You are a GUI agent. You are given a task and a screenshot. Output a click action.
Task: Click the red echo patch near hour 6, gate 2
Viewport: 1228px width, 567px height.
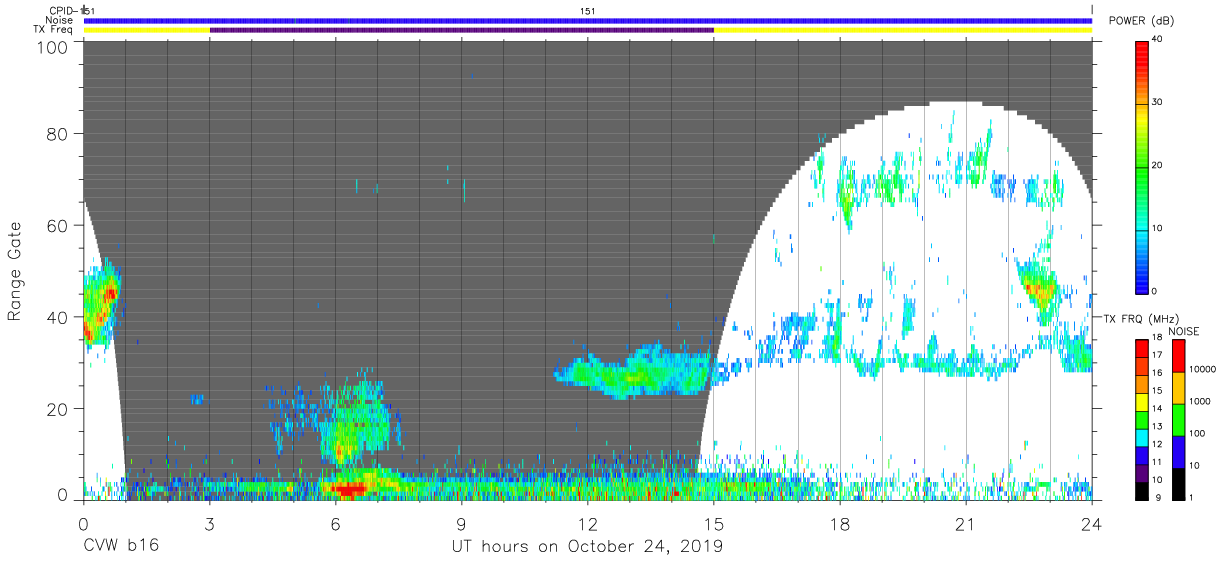click(x=348, y=489)
